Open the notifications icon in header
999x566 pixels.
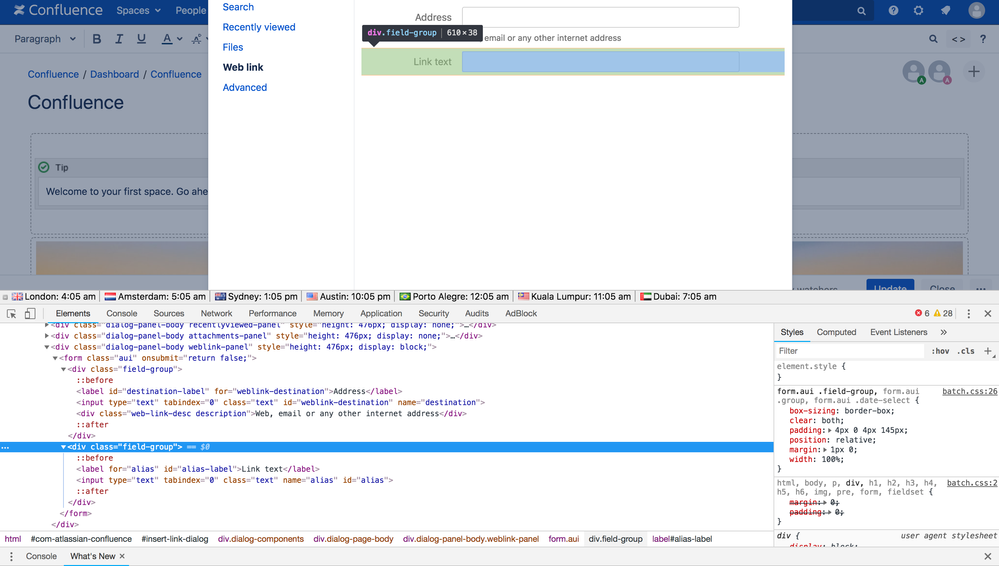tap(945, 10)
